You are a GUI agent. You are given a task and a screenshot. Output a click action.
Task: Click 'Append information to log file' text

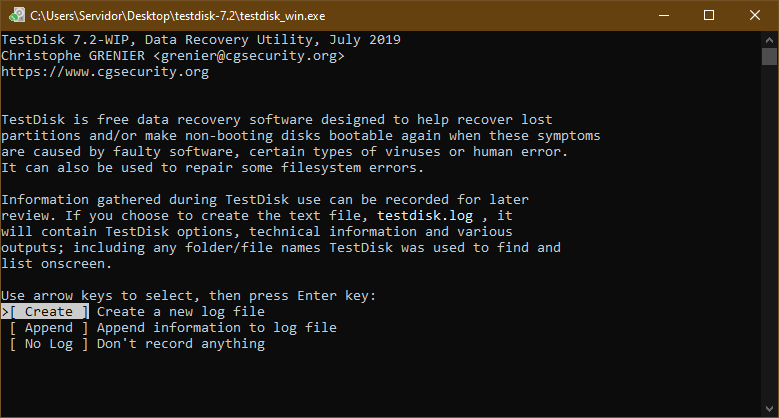[x=217, y=328]
